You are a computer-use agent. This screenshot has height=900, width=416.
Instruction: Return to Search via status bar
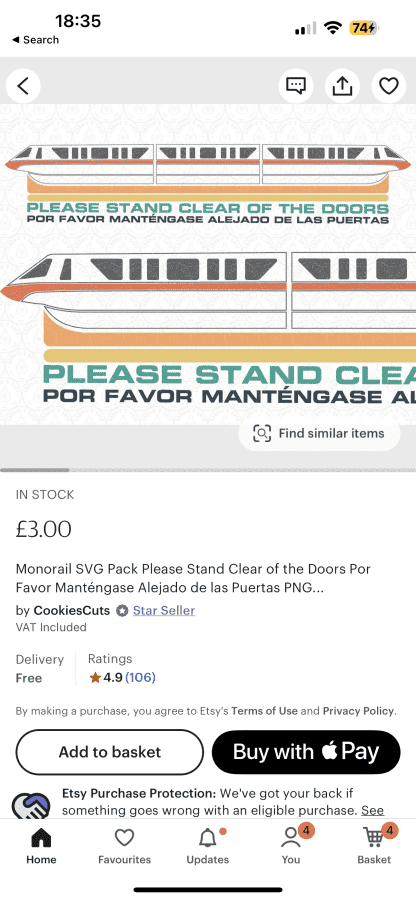click(36, 40)
